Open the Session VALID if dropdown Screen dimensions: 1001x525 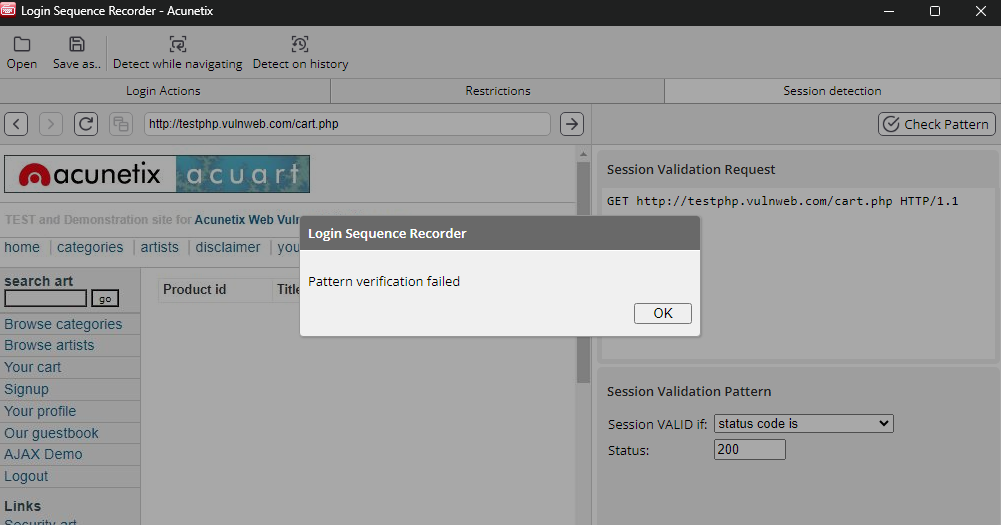click(804, 423)
